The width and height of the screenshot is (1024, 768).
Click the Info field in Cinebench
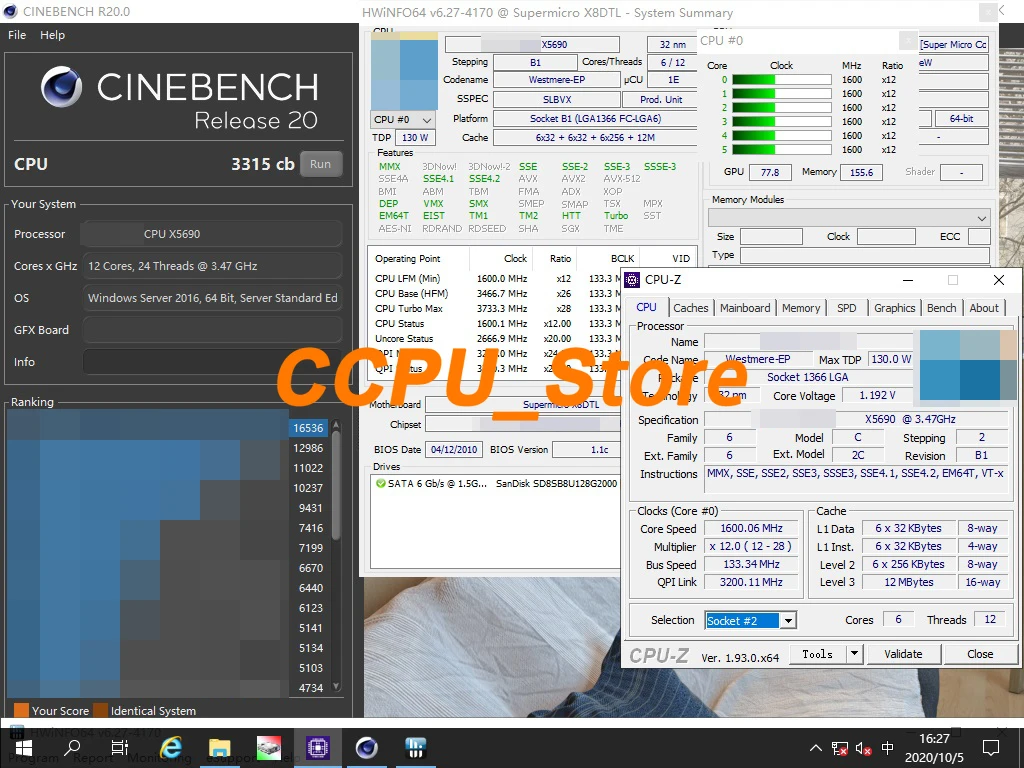pyautogui.click(x=212, y=362)
